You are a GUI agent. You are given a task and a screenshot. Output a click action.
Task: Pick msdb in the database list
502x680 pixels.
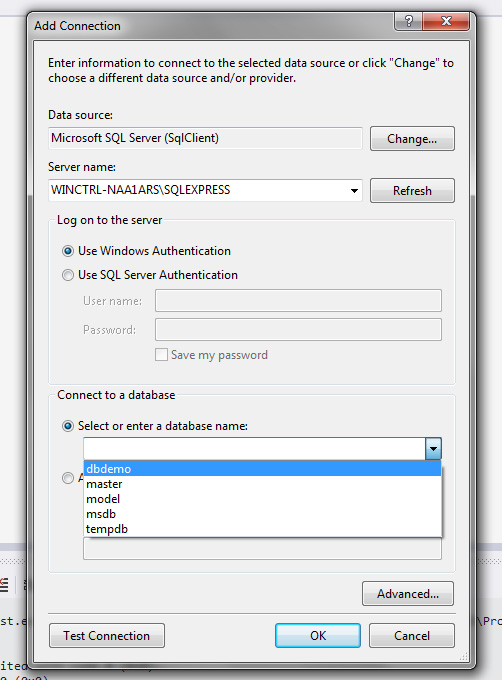262,514
